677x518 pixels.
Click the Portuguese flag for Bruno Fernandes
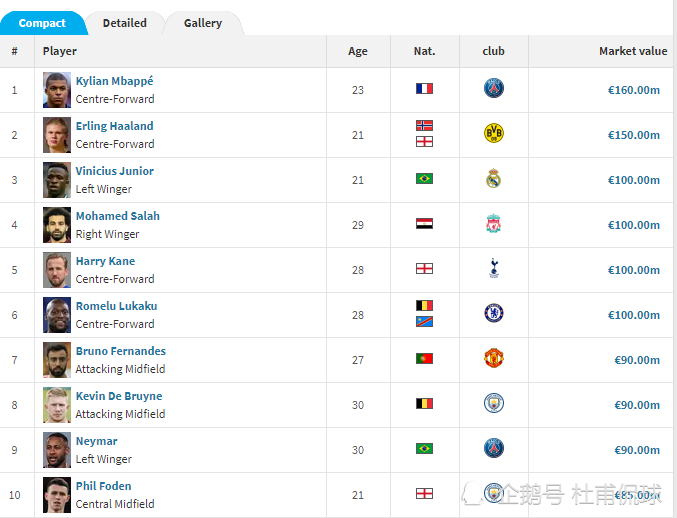pyautogui.click(x=424, y=359)
